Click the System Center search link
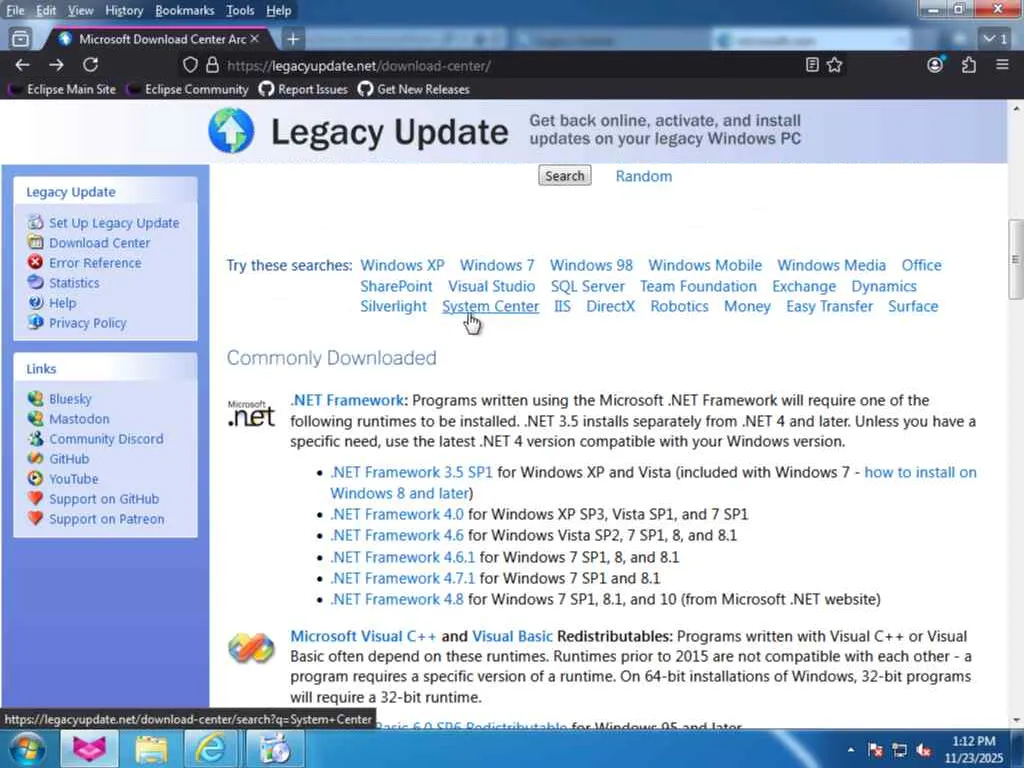 [x=490, y=306]
